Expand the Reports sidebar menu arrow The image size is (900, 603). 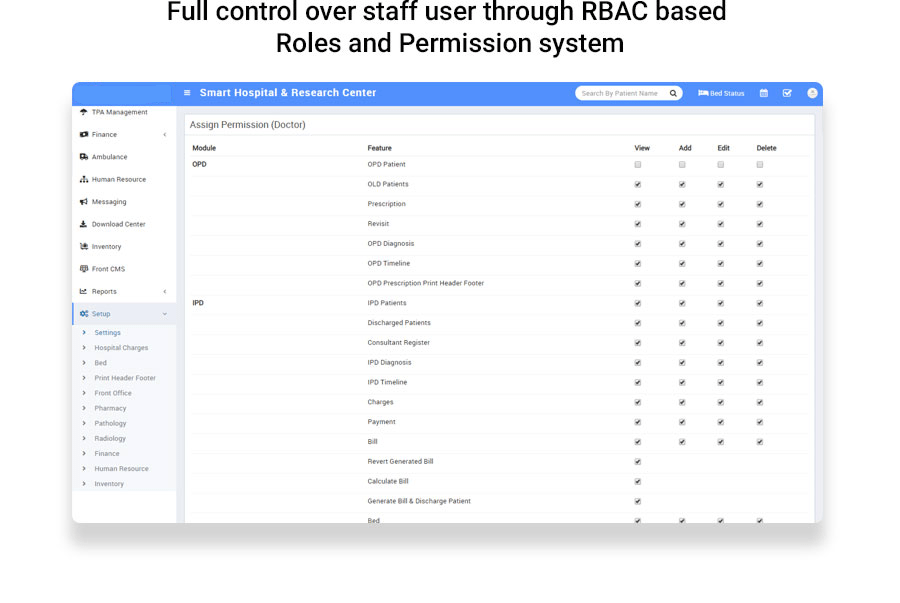[x=165, y=292]
